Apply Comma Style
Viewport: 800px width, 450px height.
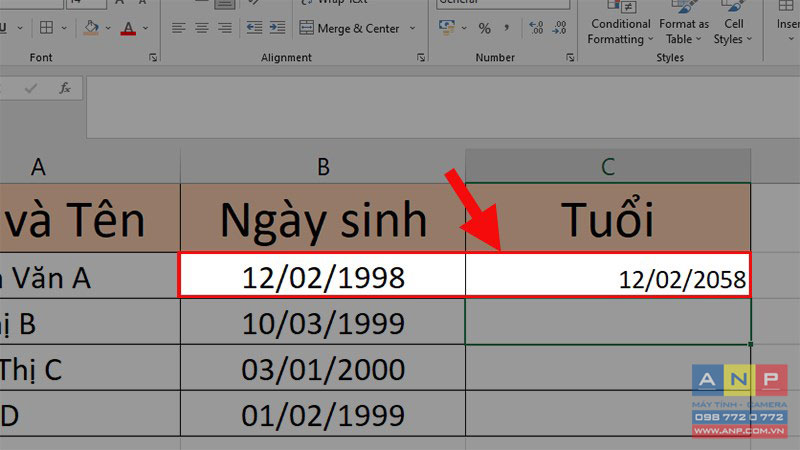(x=507, y=28)
